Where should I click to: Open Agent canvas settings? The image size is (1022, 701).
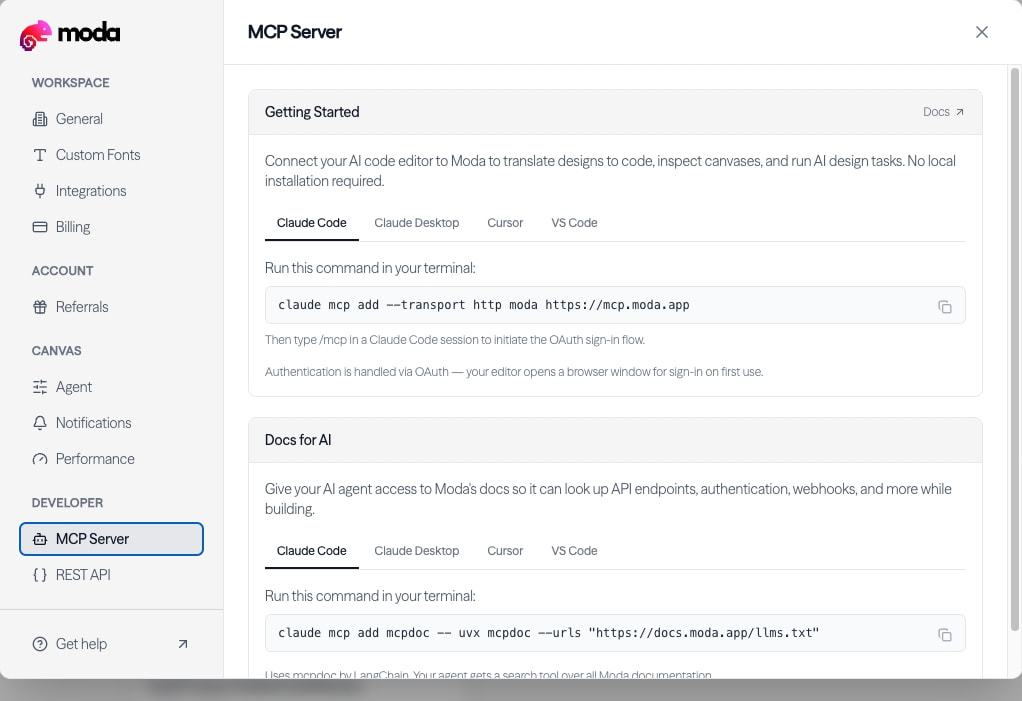pyautogui.click(x=111, y=387)
